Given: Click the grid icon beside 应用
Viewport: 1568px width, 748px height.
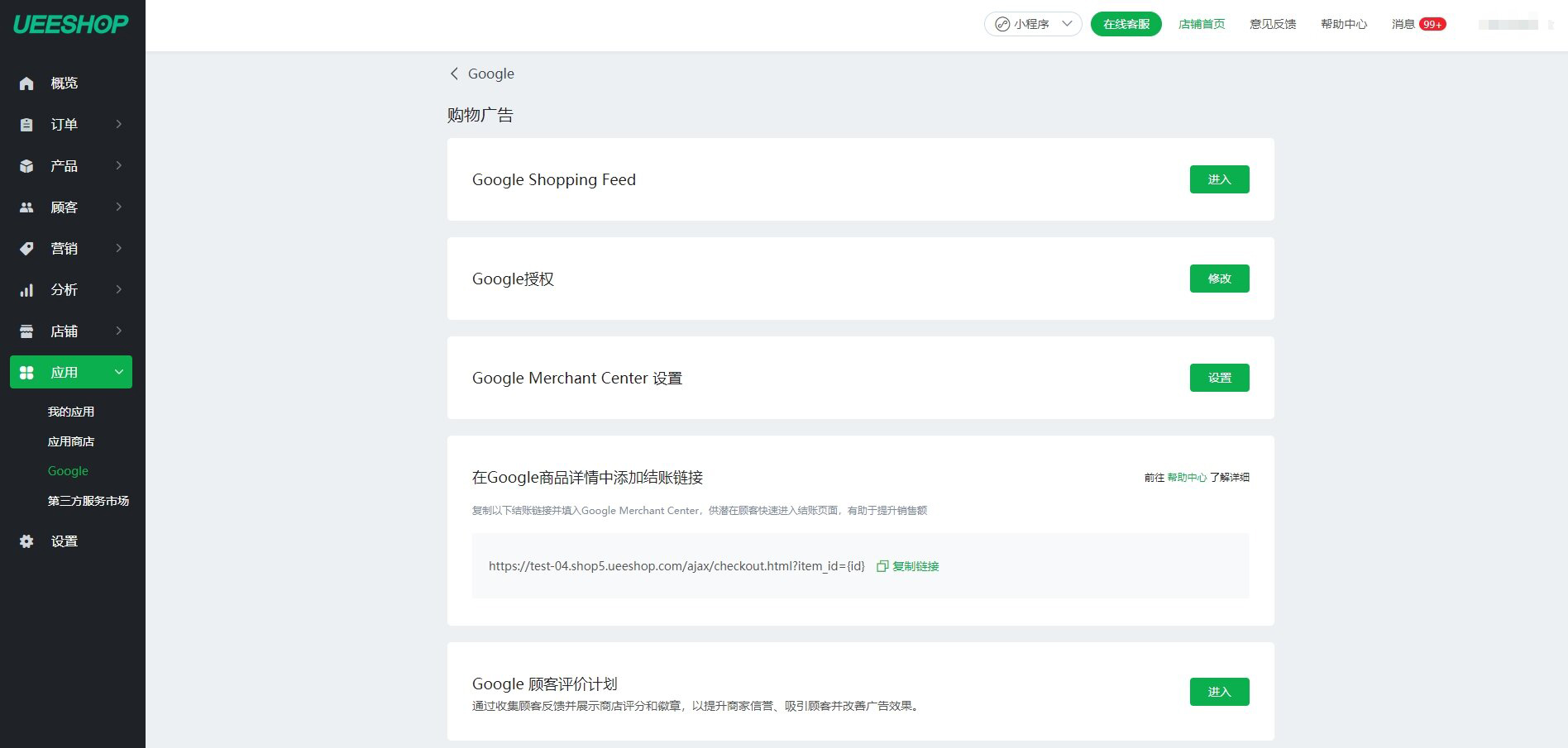Looking at the screenshot, I should tap(26, 373).
